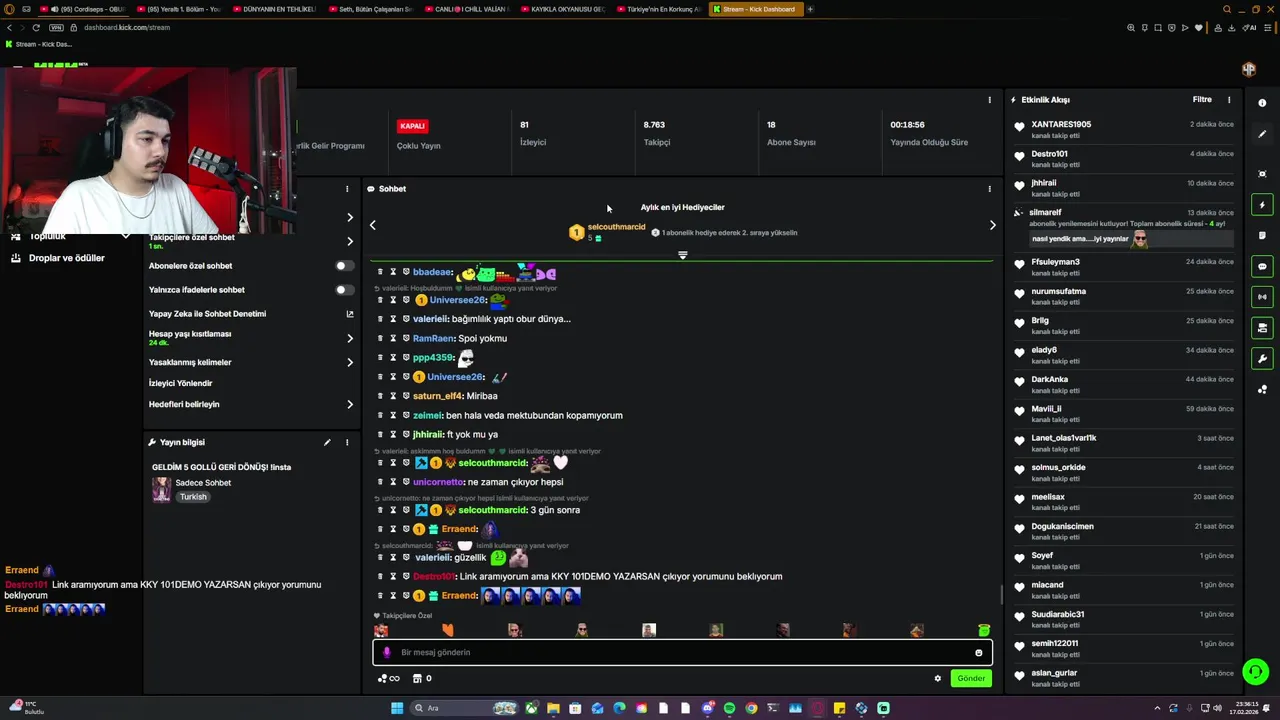Go to previous top gifter with left arrow
Viewport: 1280px width, 720px height.
tap(373, 225)
